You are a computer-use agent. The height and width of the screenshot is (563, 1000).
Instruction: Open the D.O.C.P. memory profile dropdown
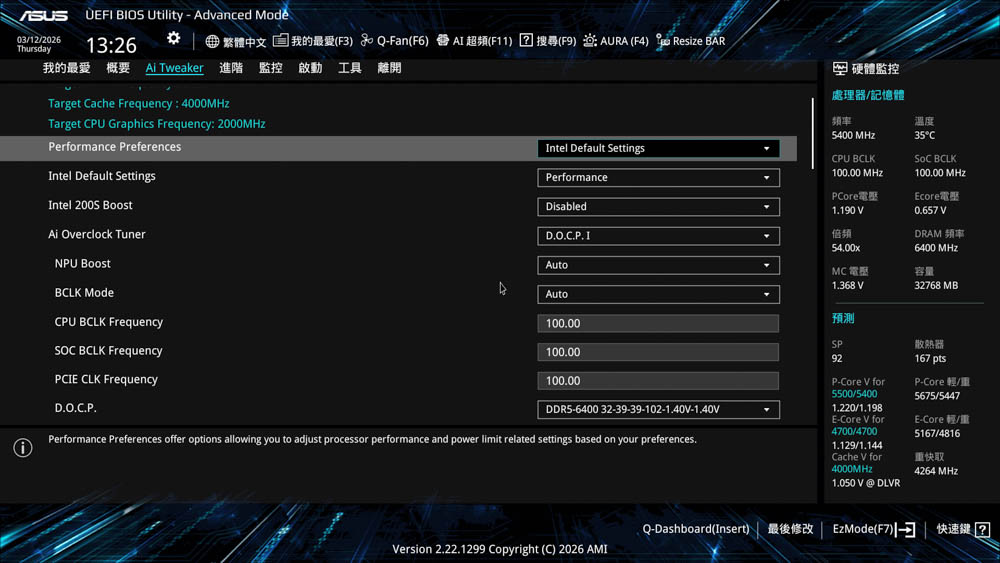[x=658, y=410]
